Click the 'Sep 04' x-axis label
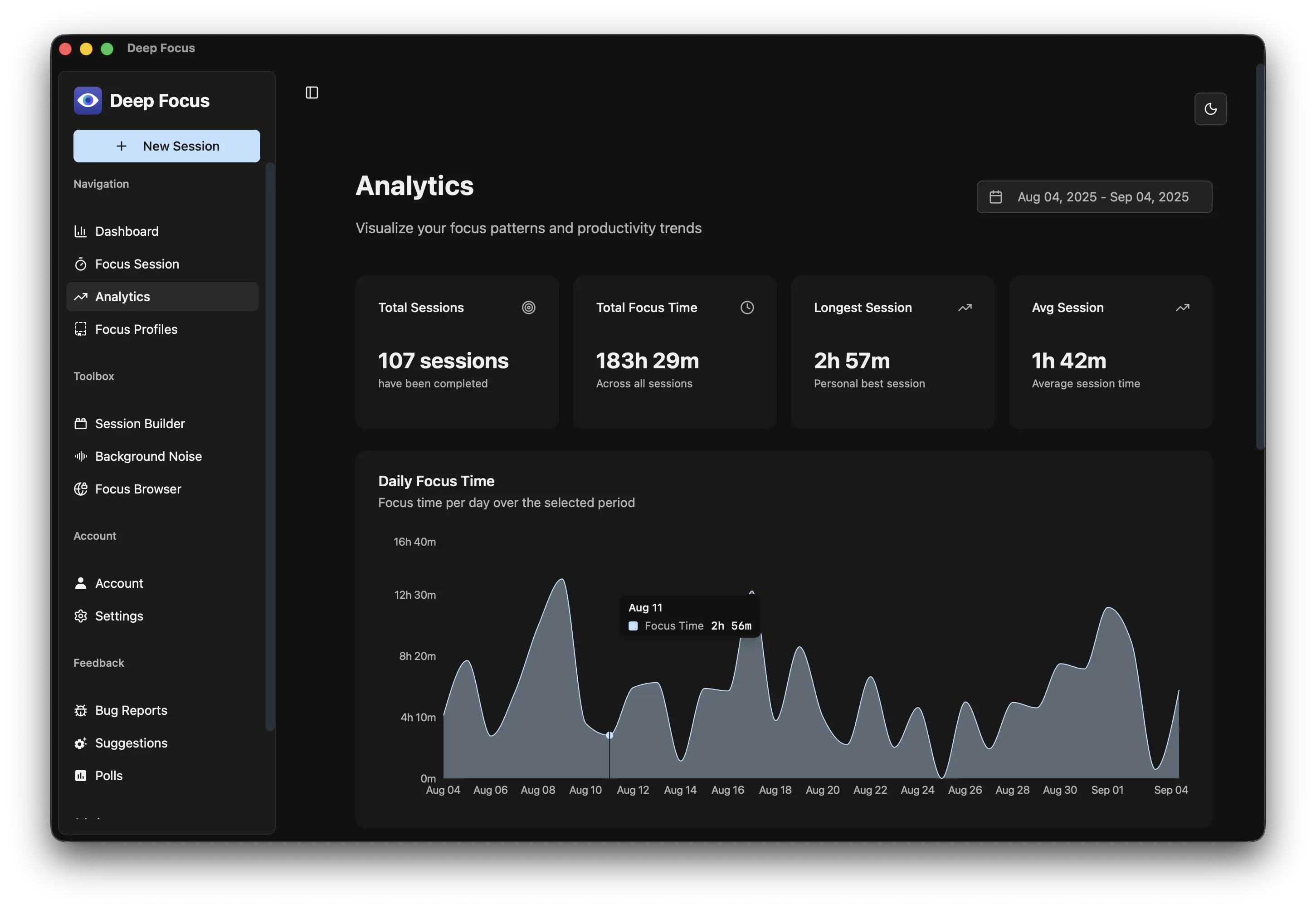Image resolution: width=1316 pixels, height=909 pixels. (x=1170, y=790)
